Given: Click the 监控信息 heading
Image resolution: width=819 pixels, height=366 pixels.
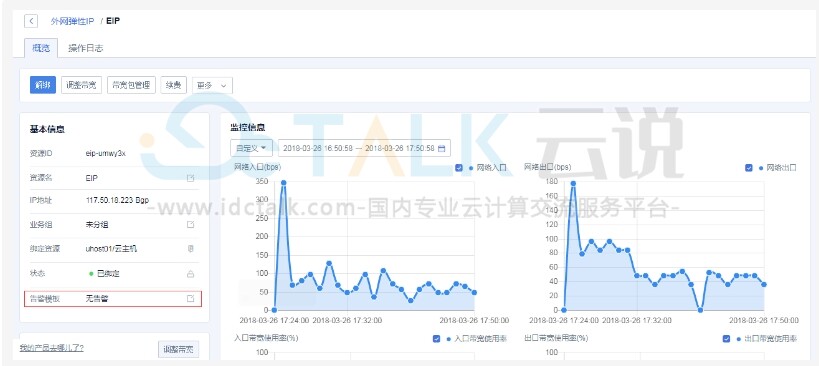Looking at the screenshot, I should click(x=248, y=127).
